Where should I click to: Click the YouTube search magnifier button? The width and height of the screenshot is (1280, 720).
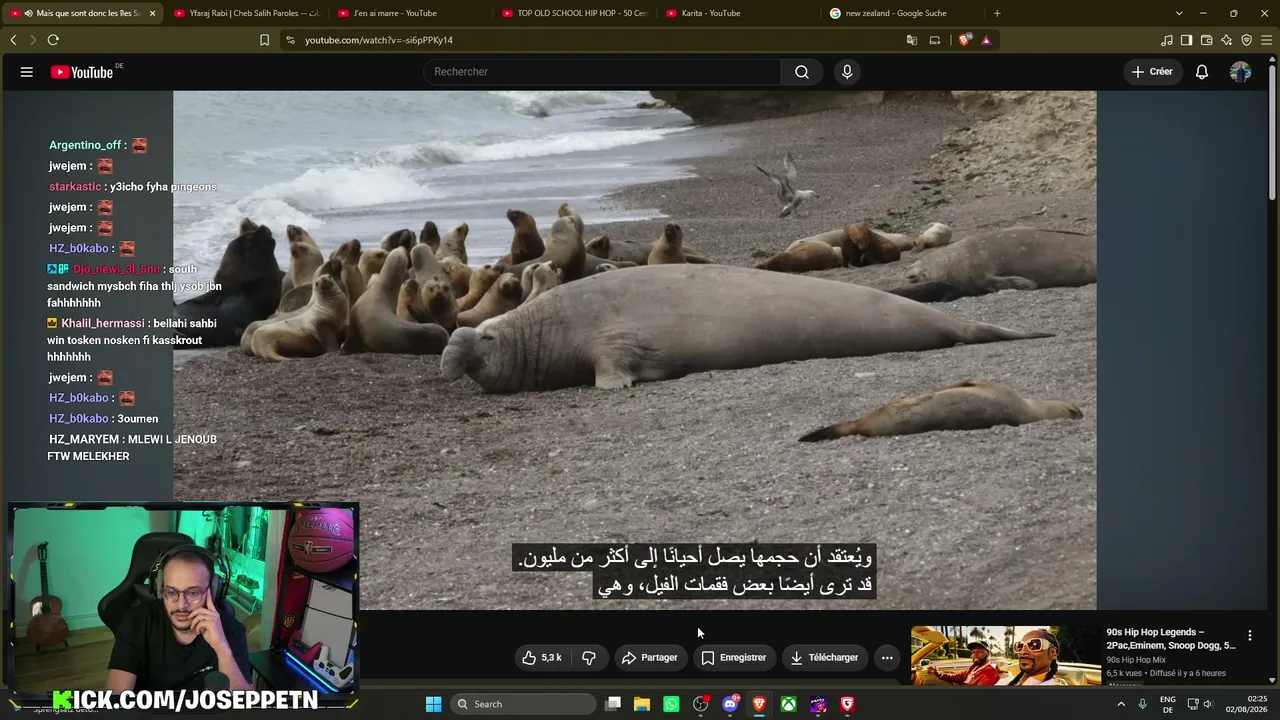802,72
